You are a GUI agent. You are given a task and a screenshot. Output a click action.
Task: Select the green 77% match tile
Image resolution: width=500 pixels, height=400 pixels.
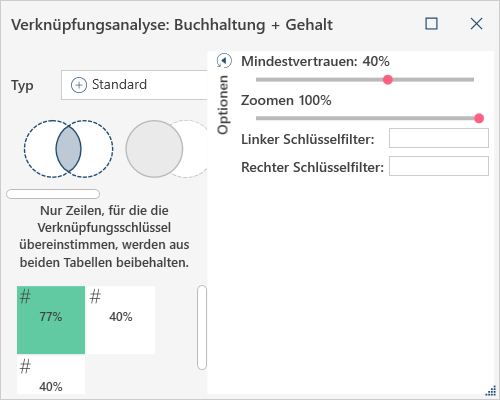click(x=51, y=320)
